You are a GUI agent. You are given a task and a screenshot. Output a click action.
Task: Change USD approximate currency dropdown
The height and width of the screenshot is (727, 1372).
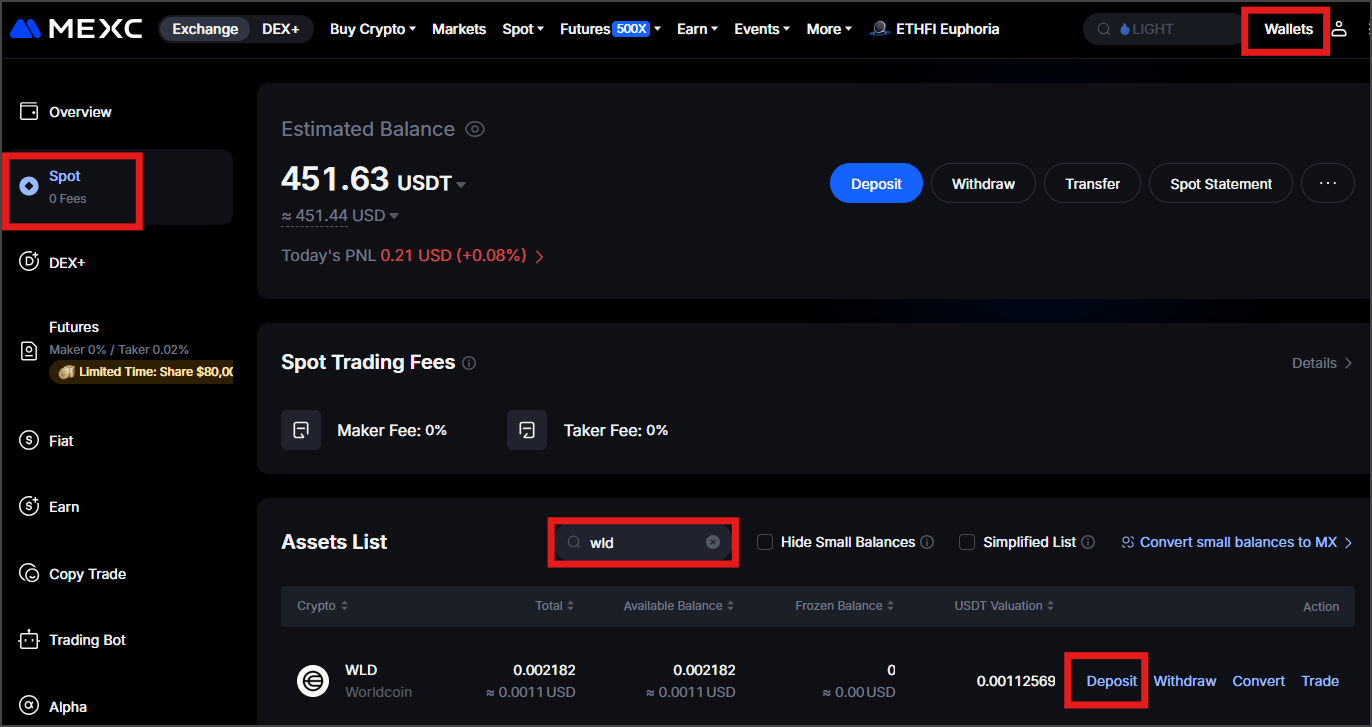(x=394, y=216)
